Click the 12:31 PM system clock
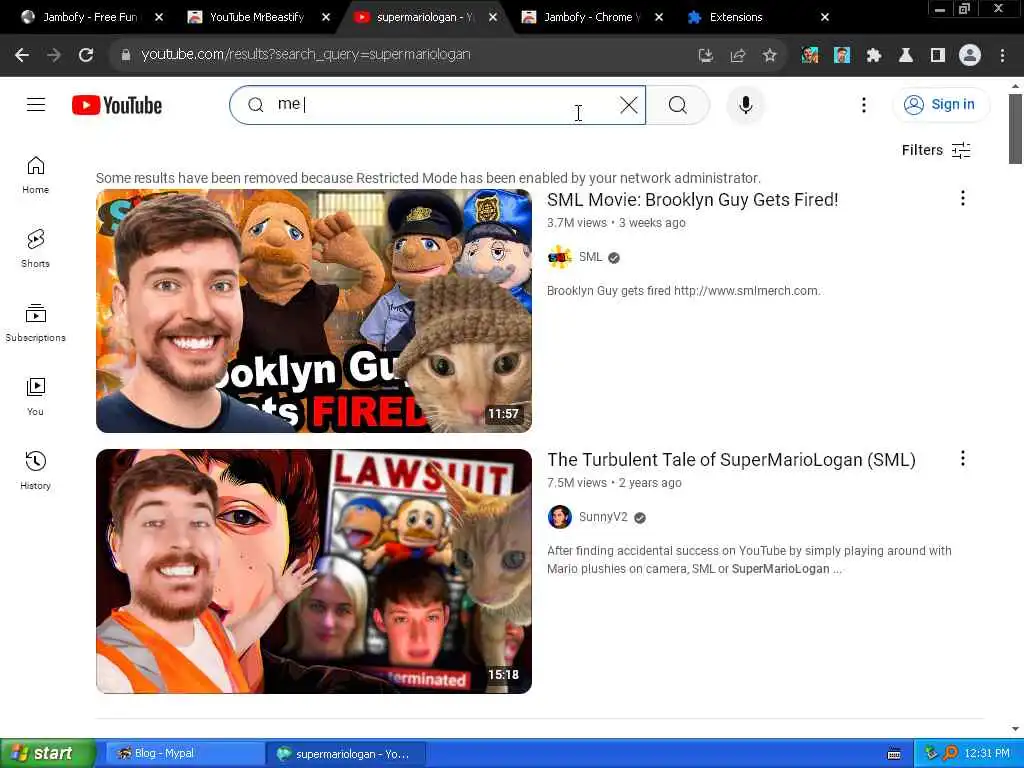 coord(987,753)
